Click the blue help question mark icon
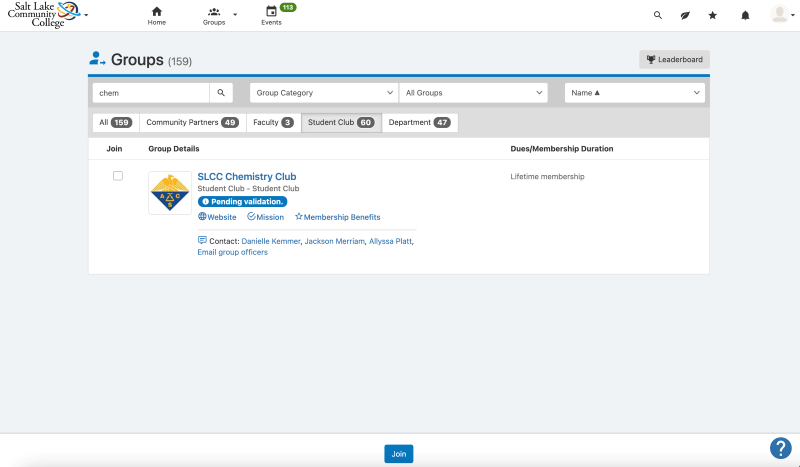This screenshot has height=467, width=800. tap(780, 448)
